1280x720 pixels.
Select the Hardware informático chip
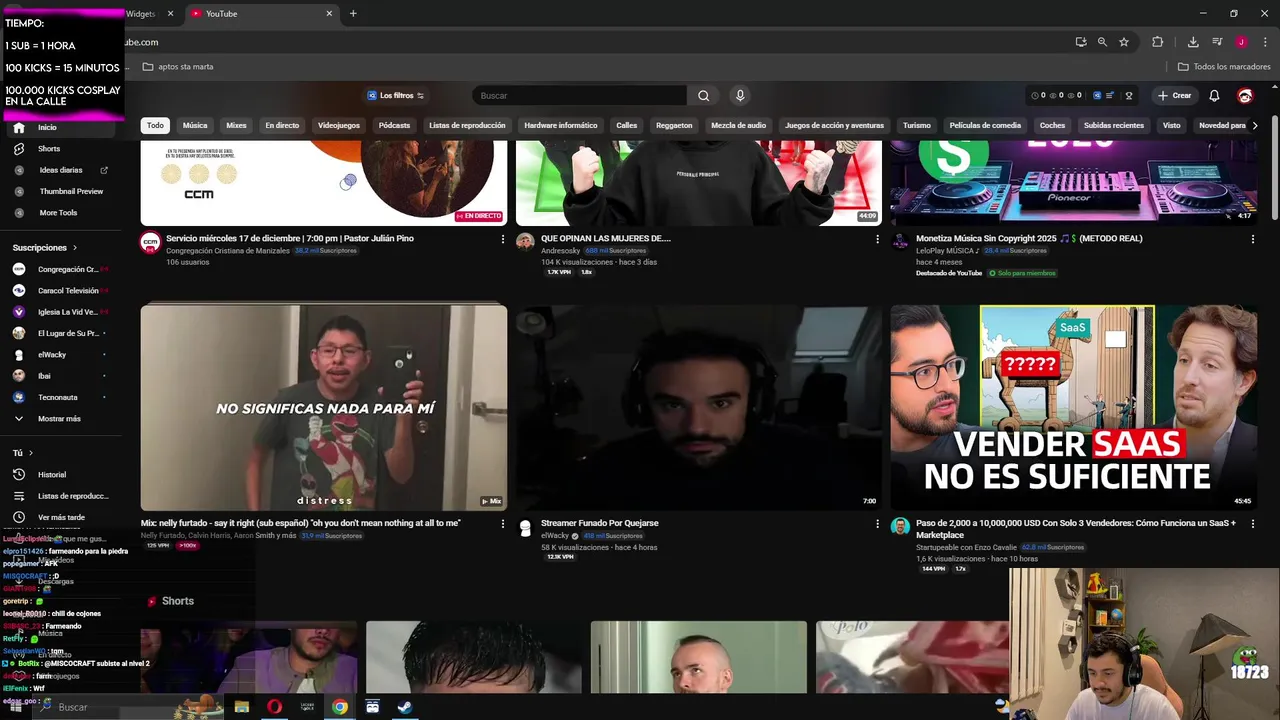pos(561,126)
